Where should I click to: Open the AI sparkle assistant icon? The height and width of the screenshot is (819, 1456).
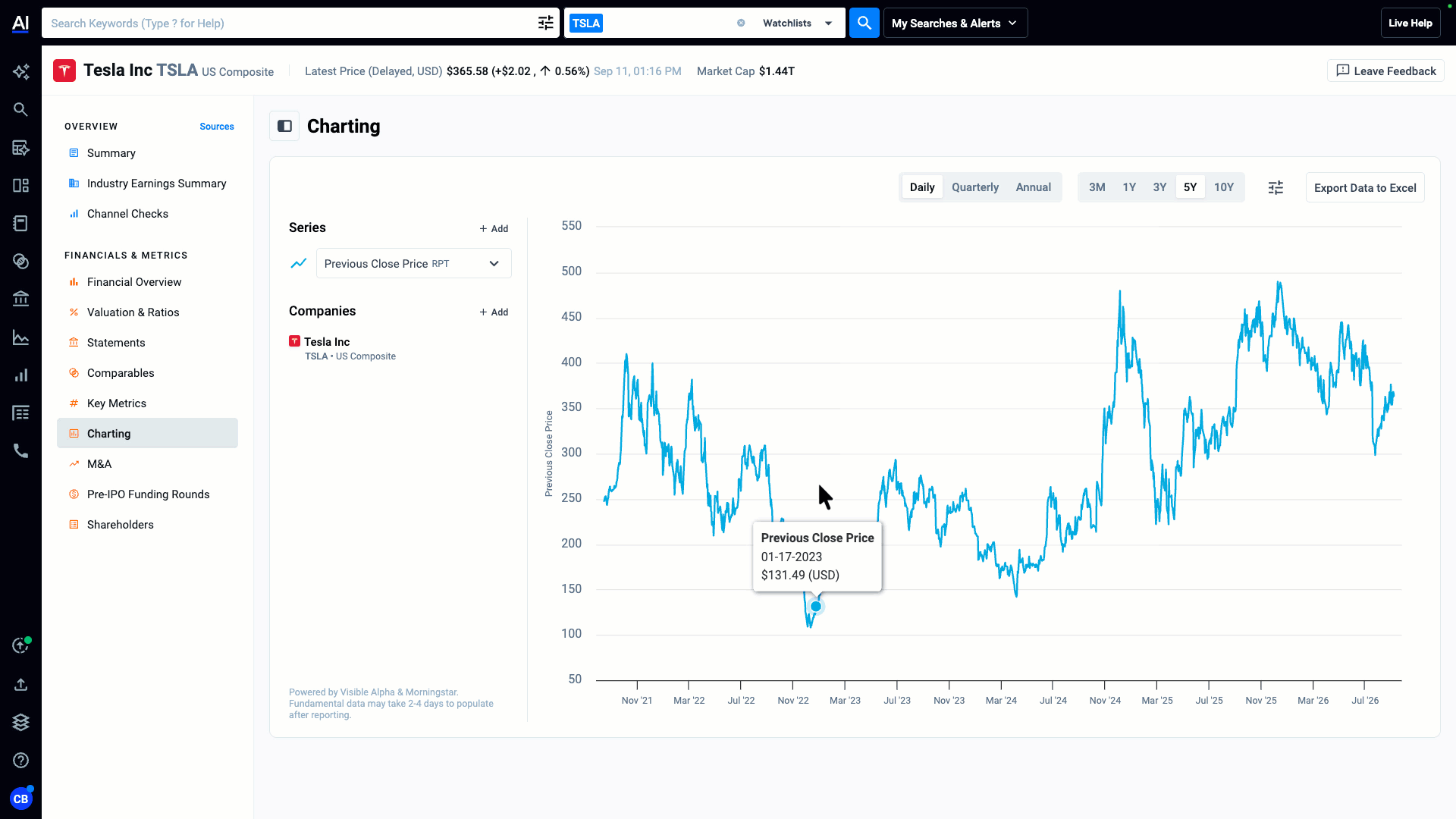point(20,72)
